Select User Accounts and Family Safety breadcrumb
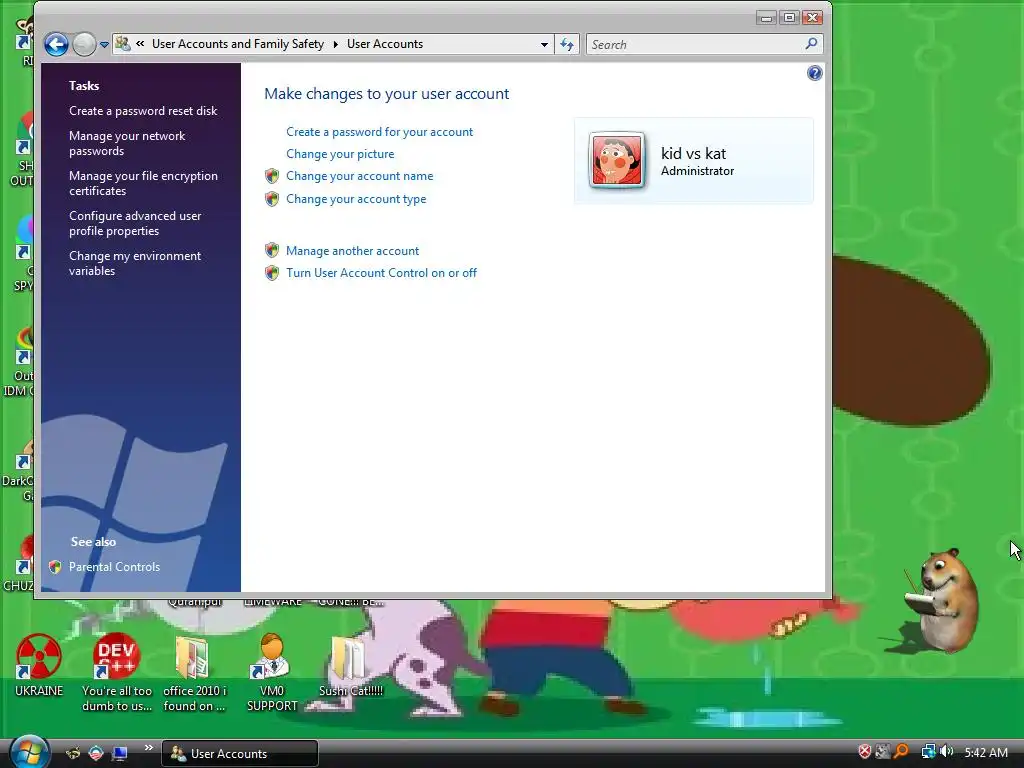Image resolution: width=1024 pixels, height=768 pixels. [238, 44]
